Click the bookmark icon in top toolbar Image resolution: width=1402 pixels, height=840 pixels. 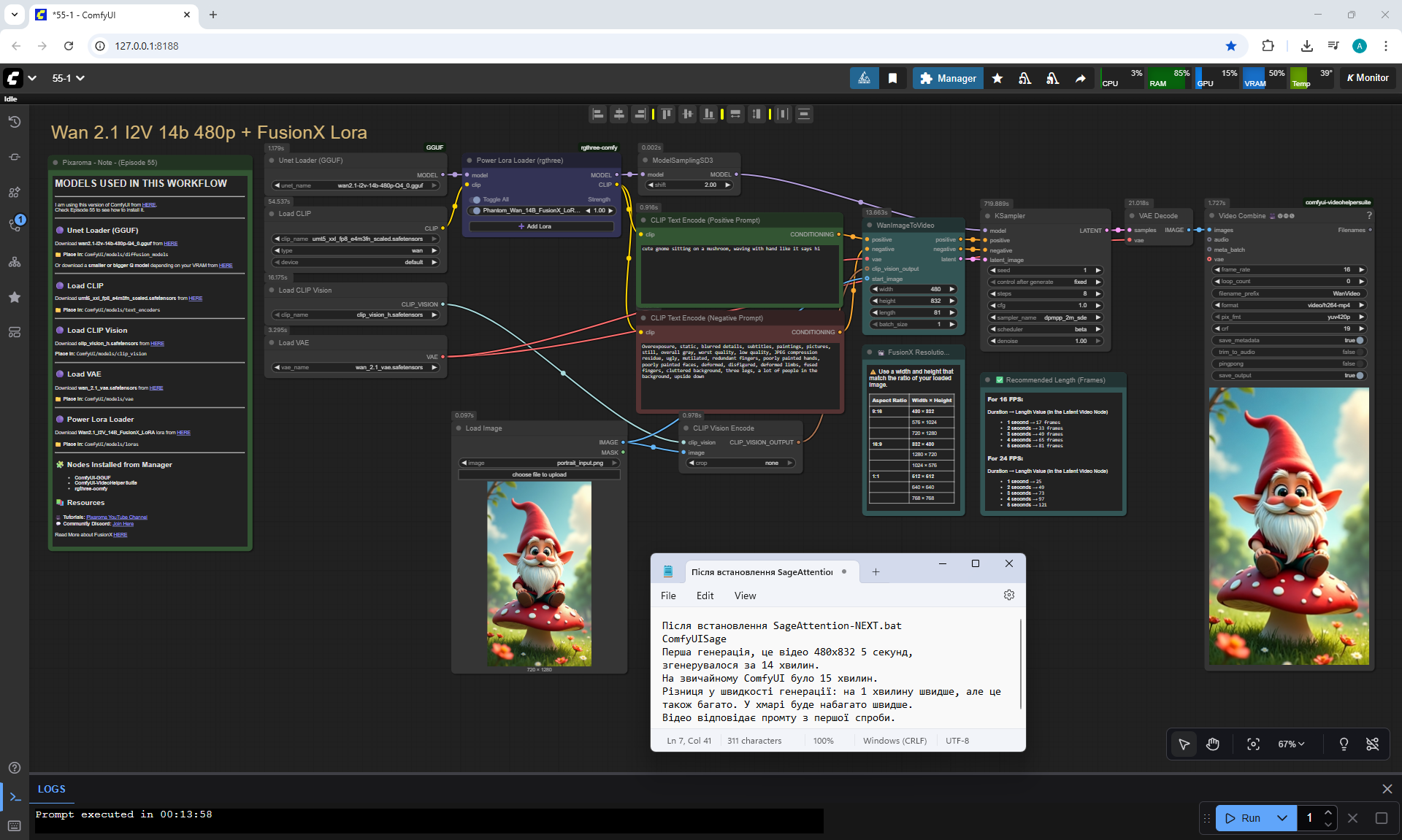pos(892,78)
